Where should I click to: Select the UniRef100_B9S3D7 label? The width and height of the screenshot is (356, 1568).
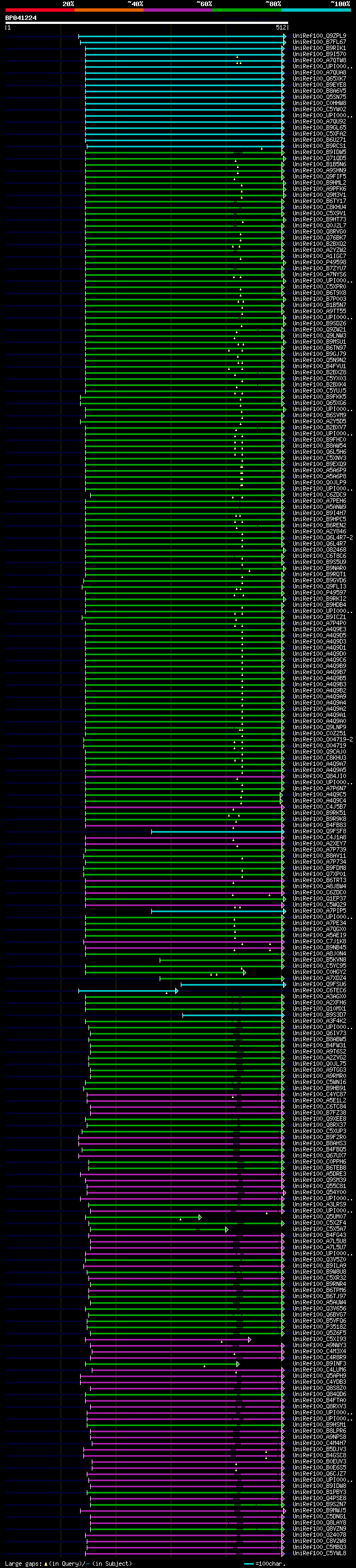[319, 1015]
